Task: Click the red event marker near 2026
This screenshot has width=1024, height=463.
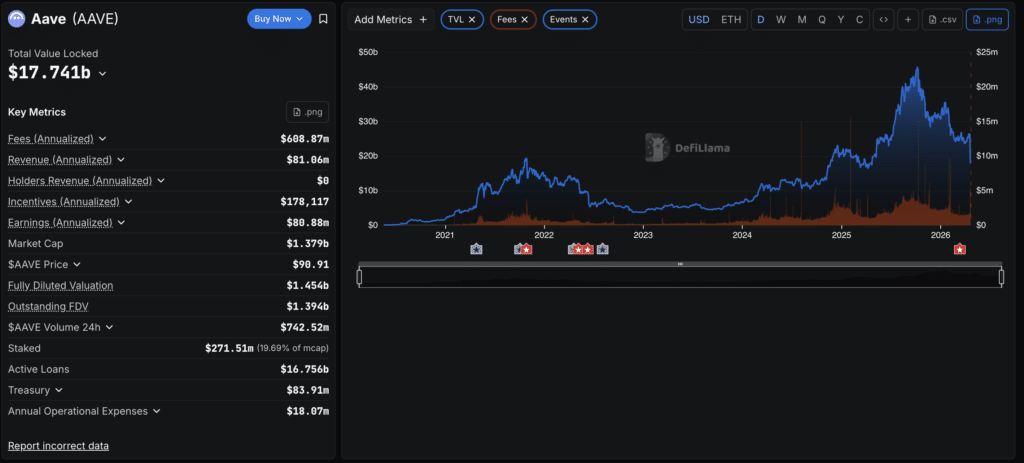Action: pos(959,249)
